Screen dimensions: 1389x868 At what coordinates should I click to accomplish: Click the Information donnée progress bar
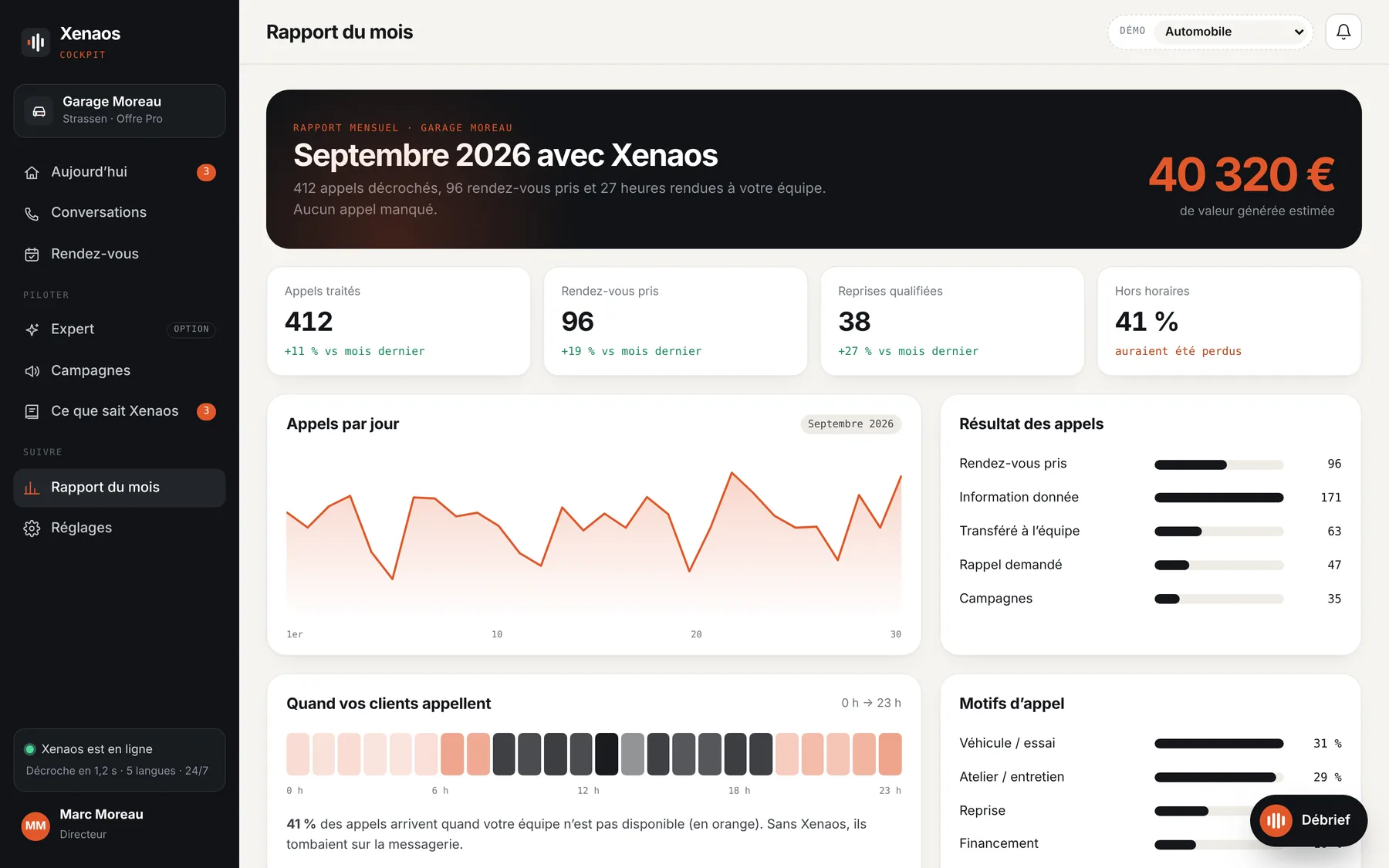tap(1219, 498)
